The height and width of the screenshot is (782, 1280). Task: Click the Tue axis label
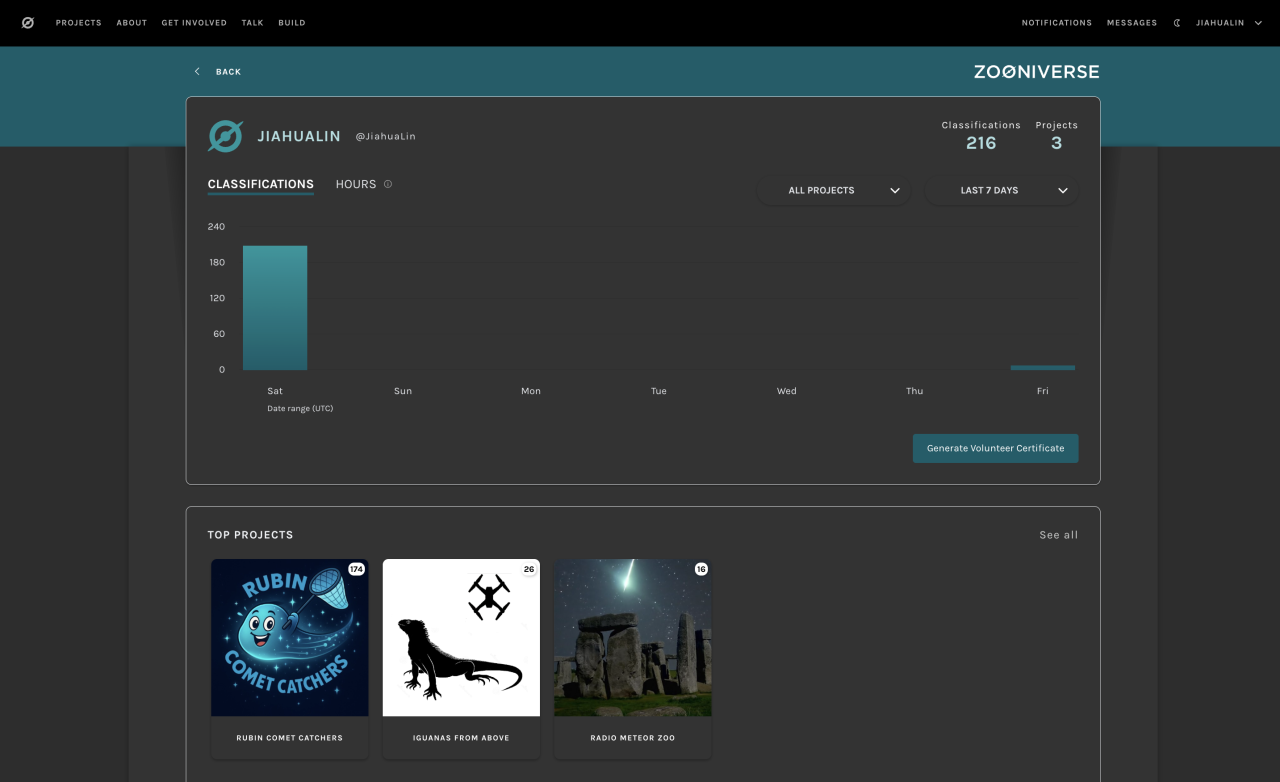[659, 391]
